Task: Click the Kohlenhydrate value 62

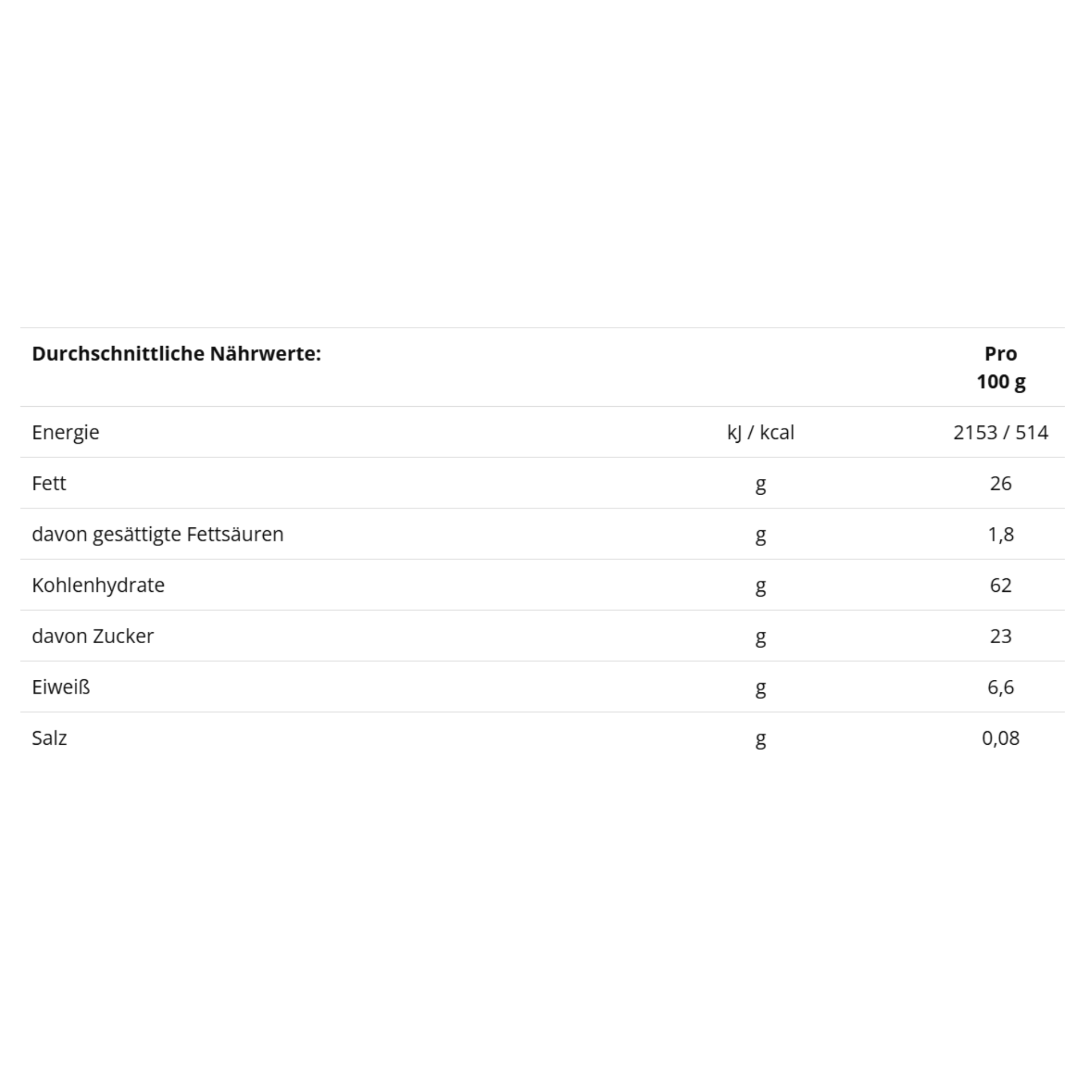Action: [x=1000, y=585]
